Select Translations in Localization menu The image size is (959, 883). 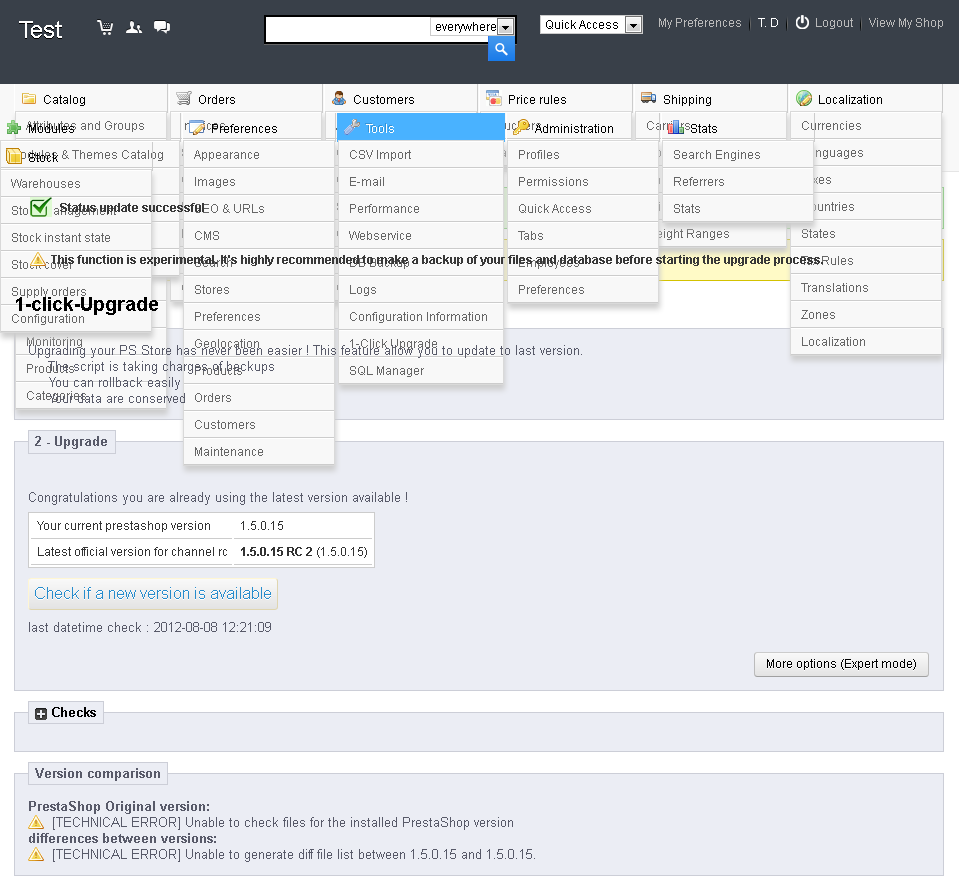coord(865,287)
